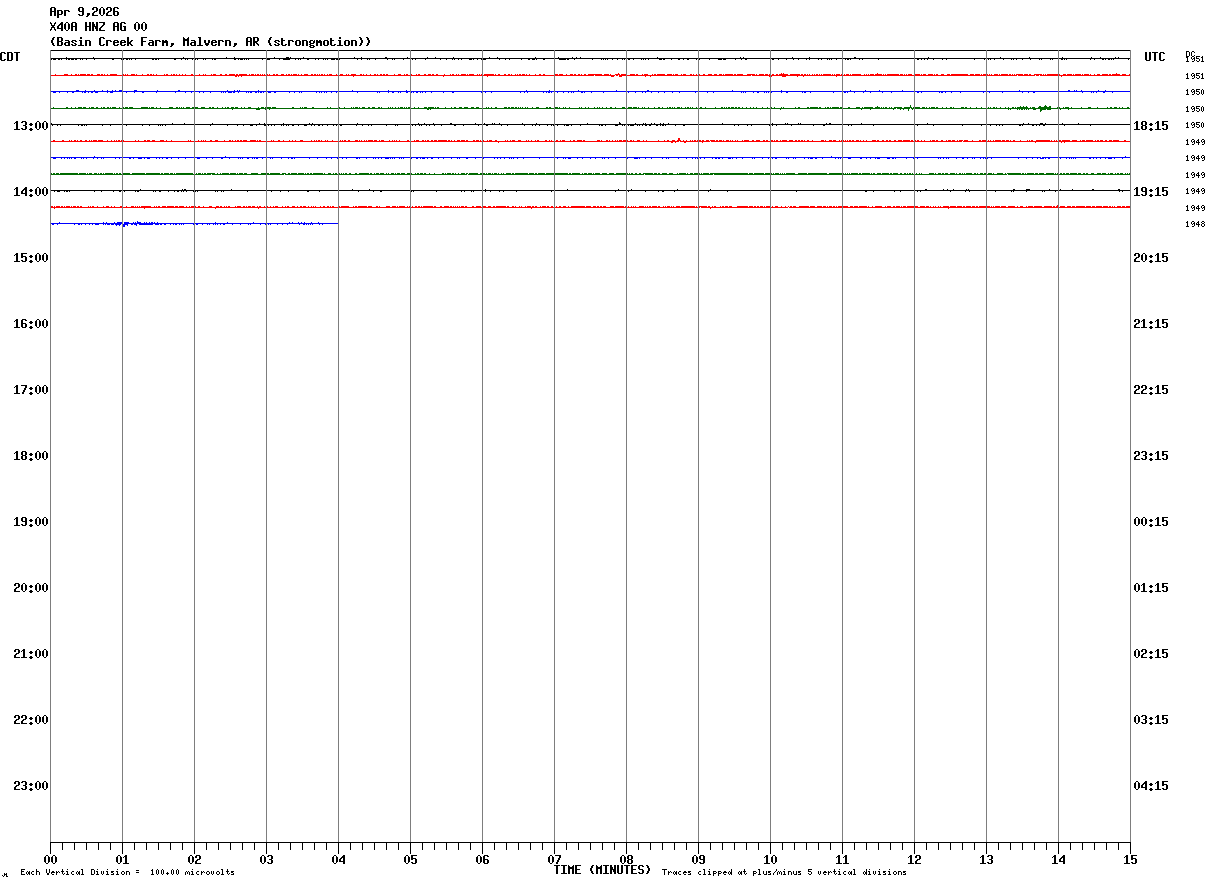This screenshot has width=1210, height=886.
Task: Click the '13' minute axis label
Action: (x=986, y=859)
